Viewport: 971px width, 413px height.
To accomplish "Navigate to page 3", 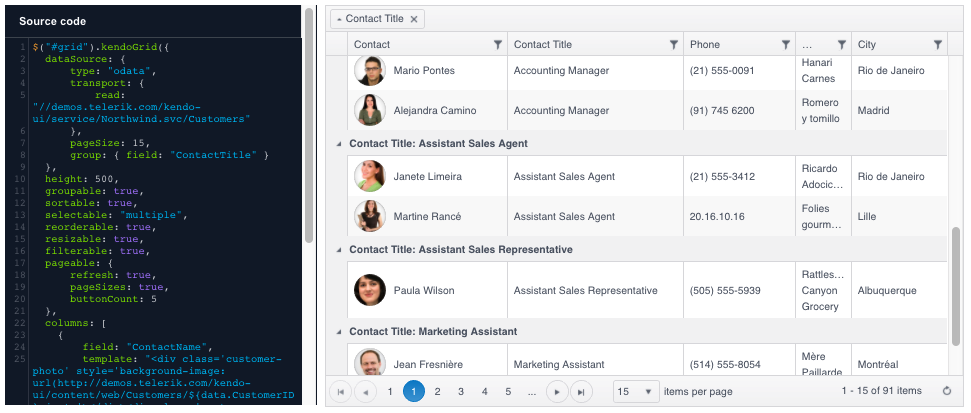I will click(x=461, y=392).
